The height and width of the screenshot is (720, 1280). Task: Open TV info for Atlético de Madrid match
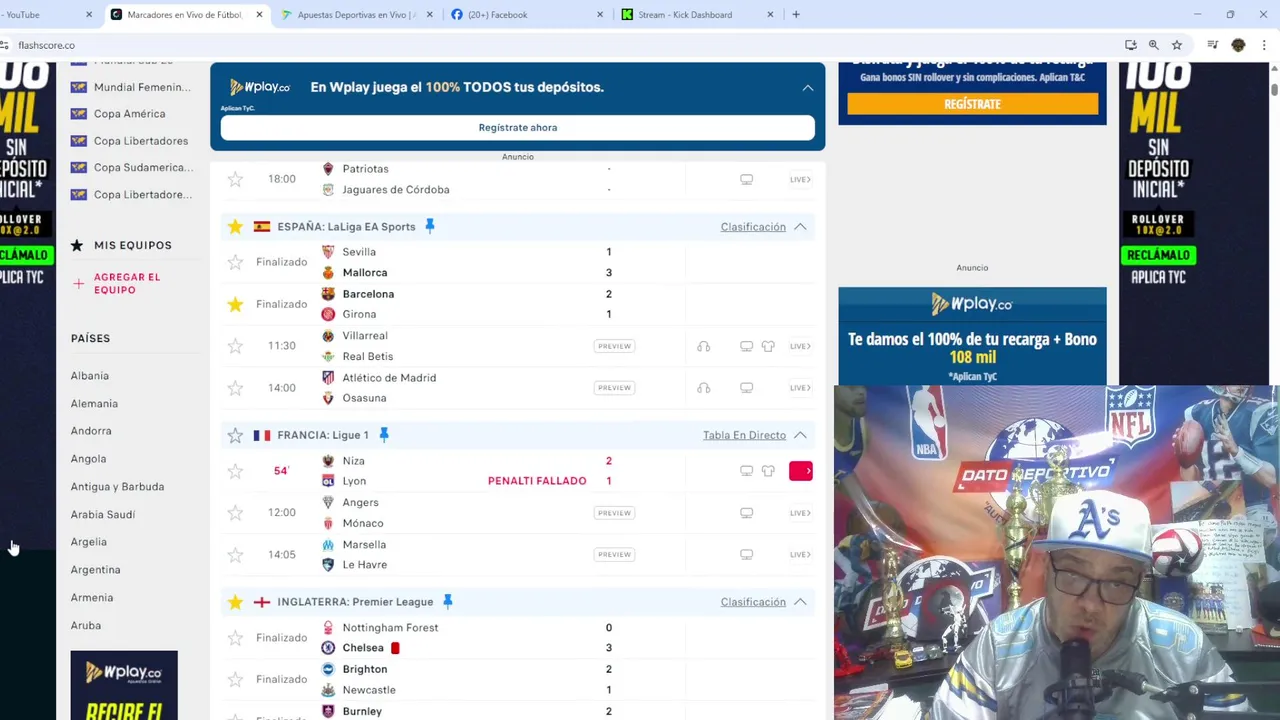(746, 388)
